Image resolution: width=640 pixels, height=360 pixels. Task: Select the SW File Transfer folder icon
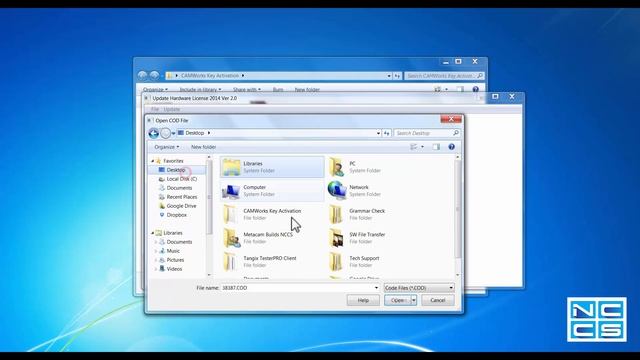[x=336, y=238]
